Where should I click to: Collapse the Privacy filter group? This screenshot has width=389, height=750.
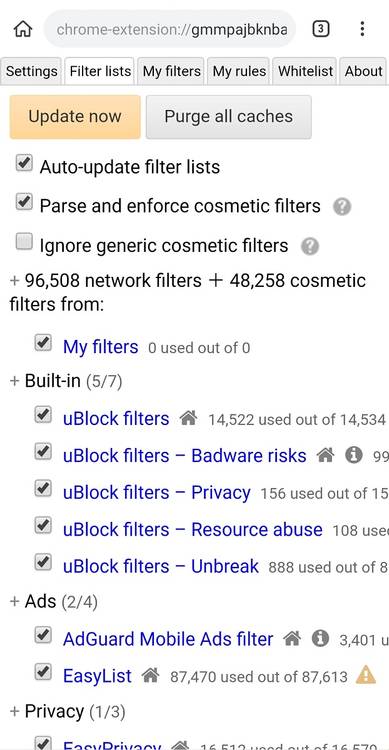pyautogui.click(x=67, y=712)
